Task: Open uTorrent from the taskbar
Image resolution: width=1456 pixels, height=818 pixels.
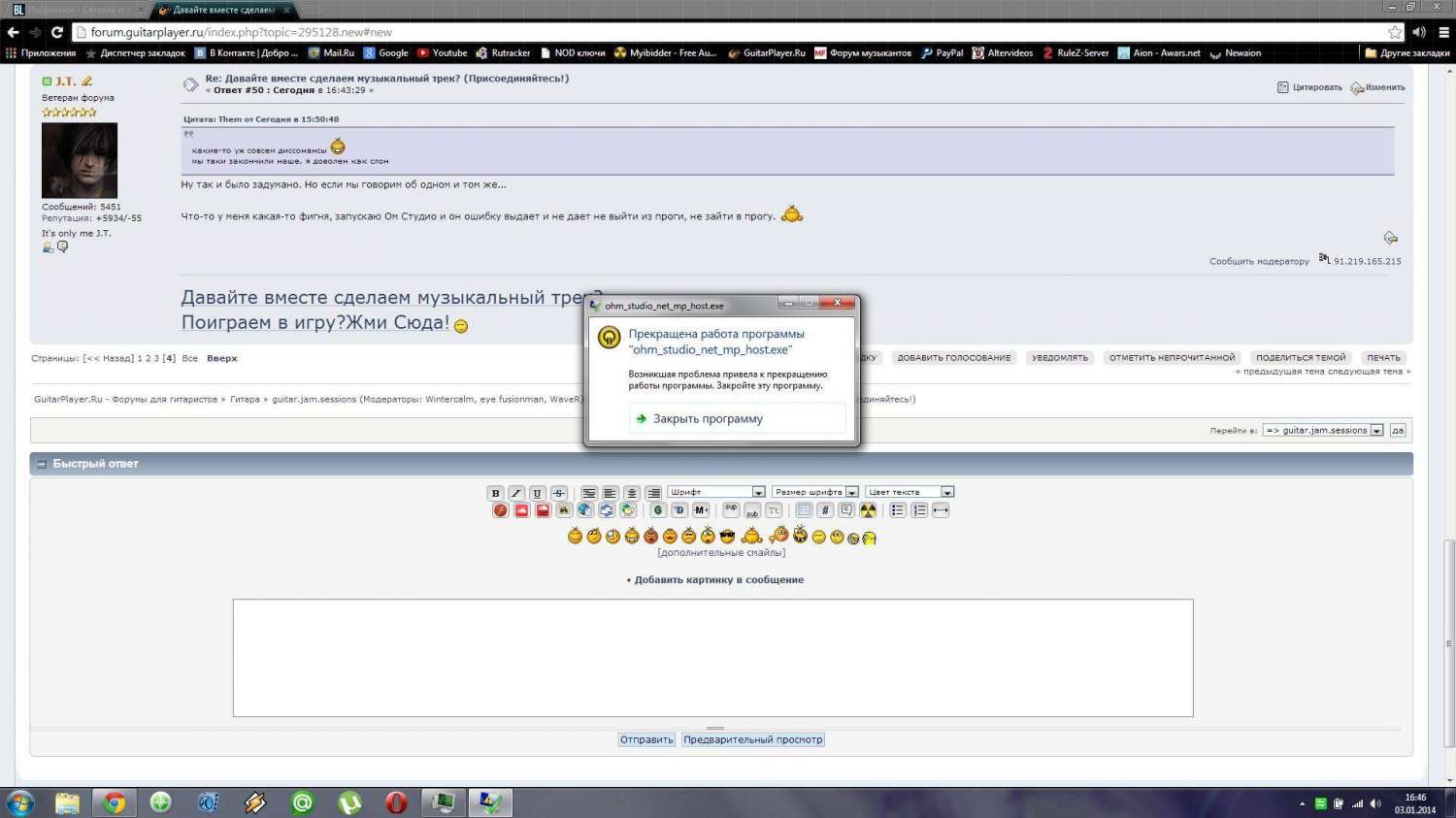Action: click(x=349, y=802)
